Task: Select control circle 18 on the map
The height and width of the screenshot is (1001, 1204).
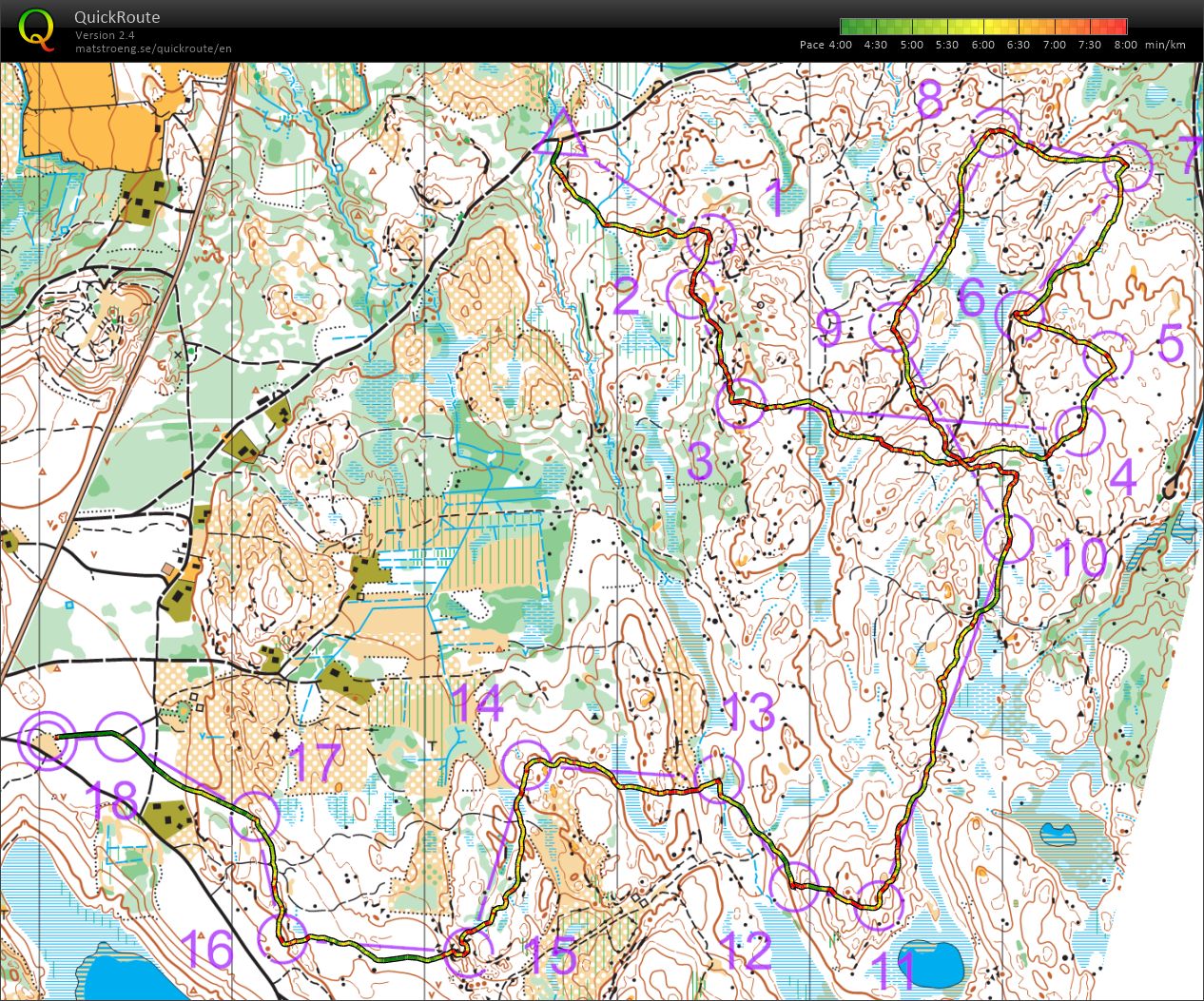Action: pyautogui.click(x=120, y=736)
